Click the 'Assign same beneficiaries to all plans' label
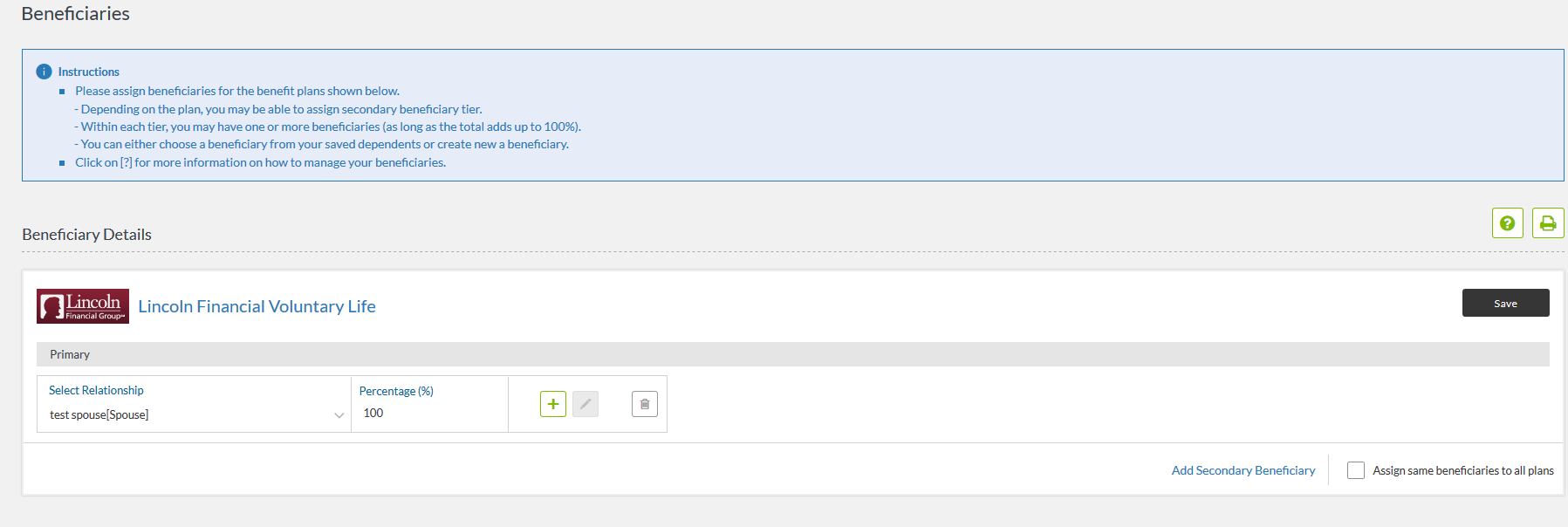1568x527 pixels. click(x=1462, y=470)
